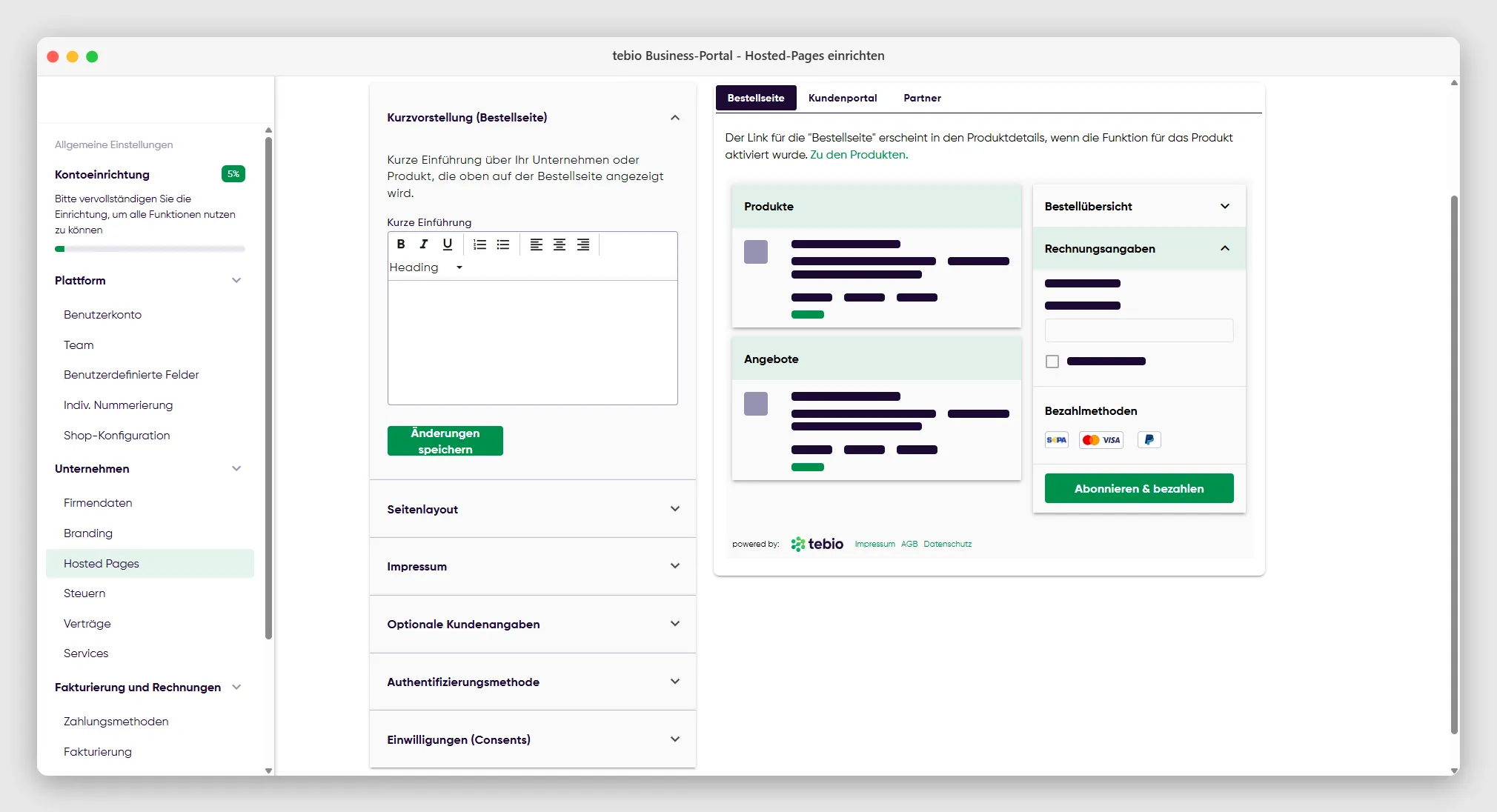This screenshot has width=1497, height=812.
Task: Collapse Fakturierung und Rechnungen group
Action: (236, 687)
